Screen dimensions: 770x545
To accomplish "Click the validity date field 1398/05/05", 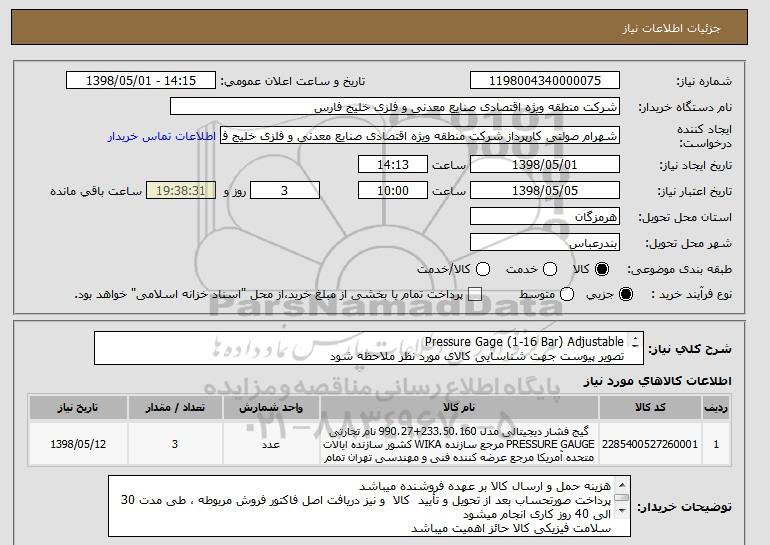I will click(x=545, y=191).
